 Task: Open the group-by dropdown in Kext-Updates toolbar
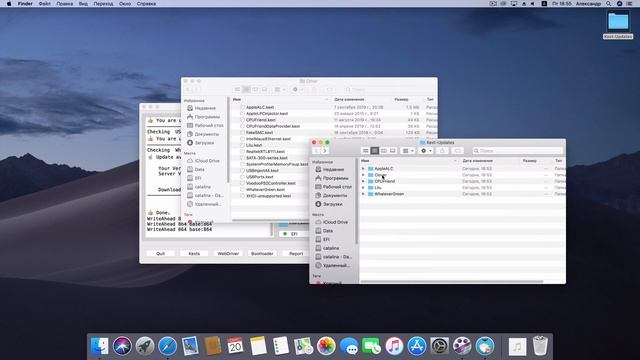pyautogui.click(x=408, y=151)
